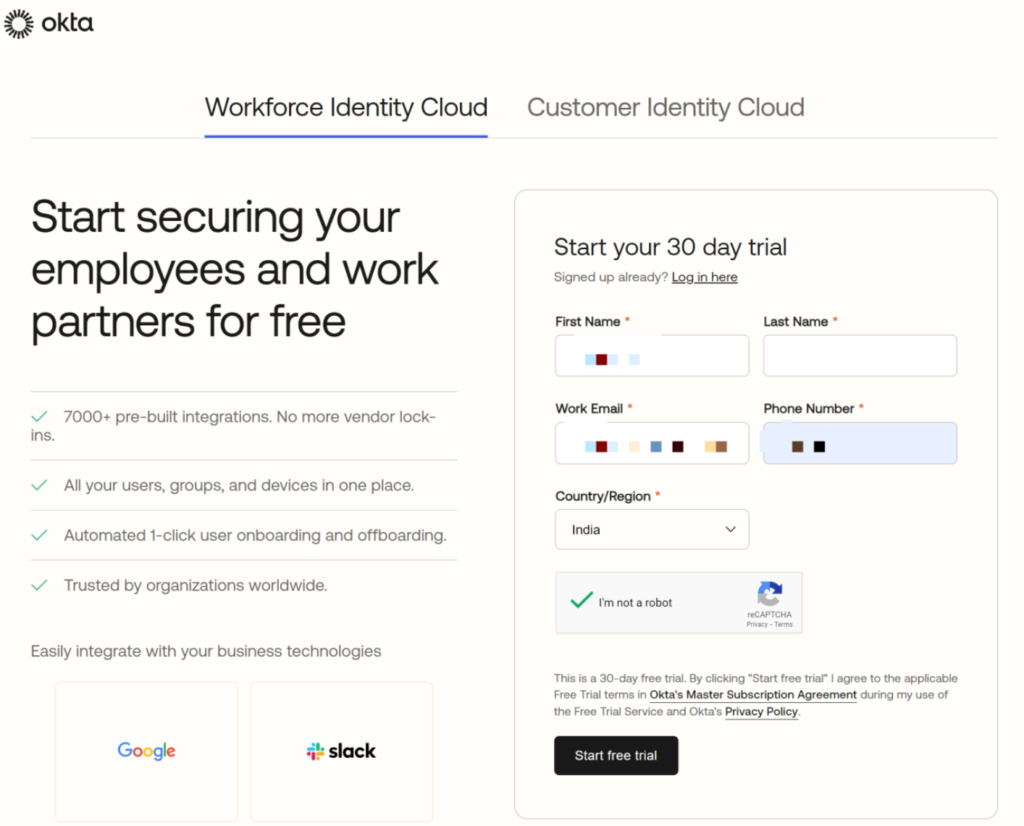Click the Google integration logo

[146, 751]
